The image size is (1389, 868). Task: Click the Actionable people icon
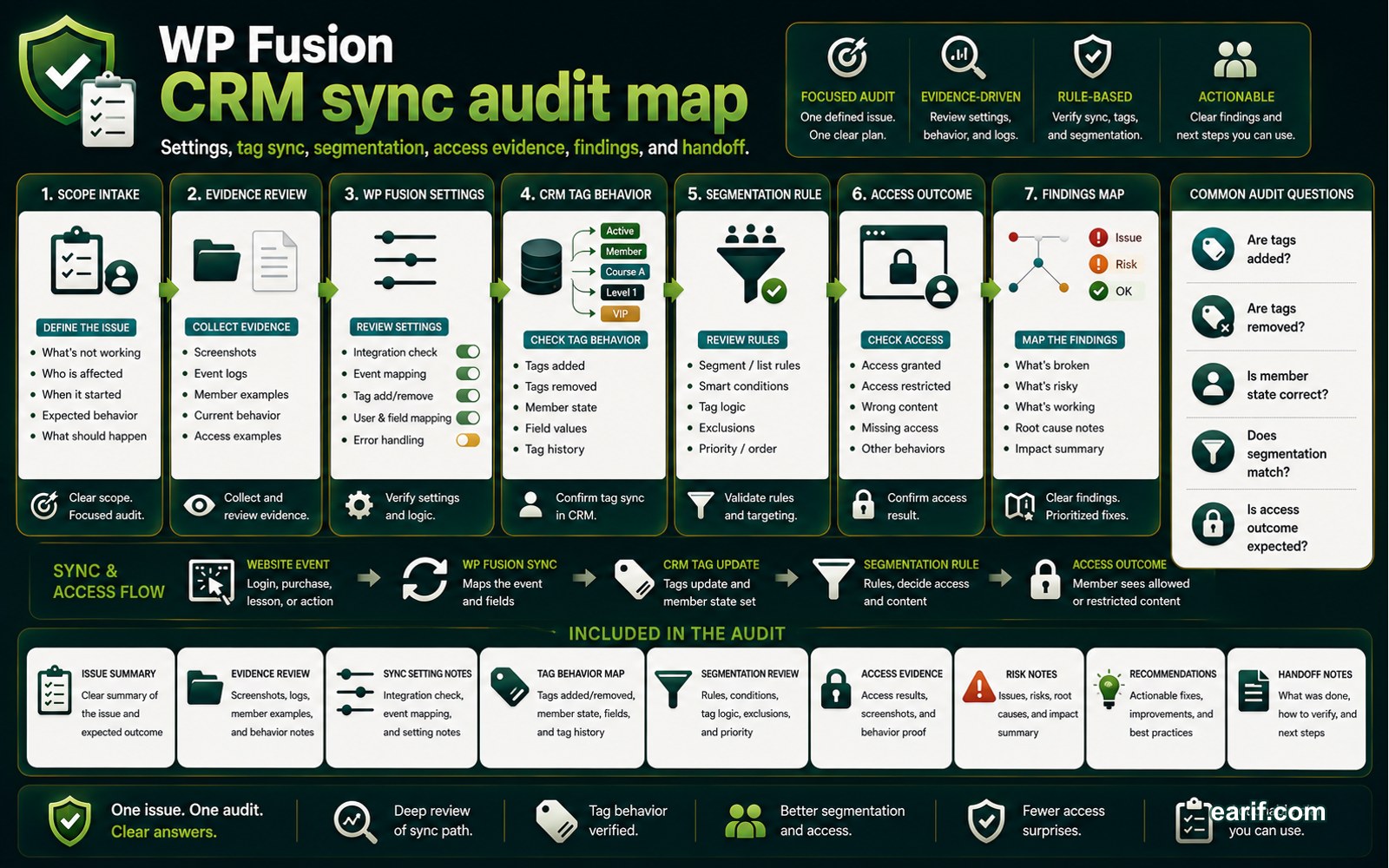coord(1235,60)
